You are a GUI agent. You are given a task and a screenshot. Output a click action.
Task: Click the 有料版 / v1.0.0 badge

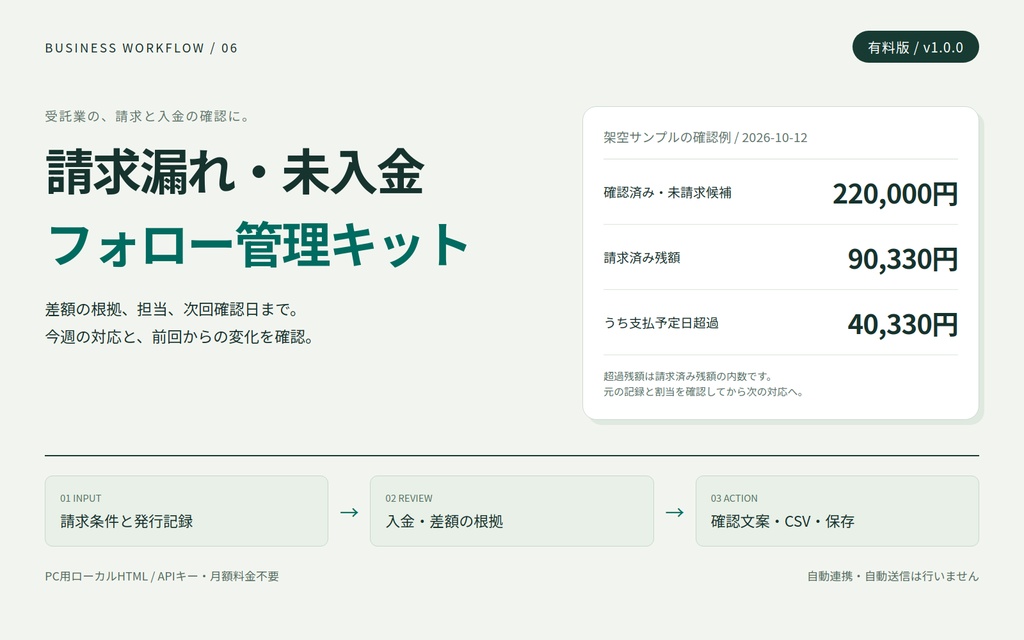pyautogui.click(x=915, y=47)
